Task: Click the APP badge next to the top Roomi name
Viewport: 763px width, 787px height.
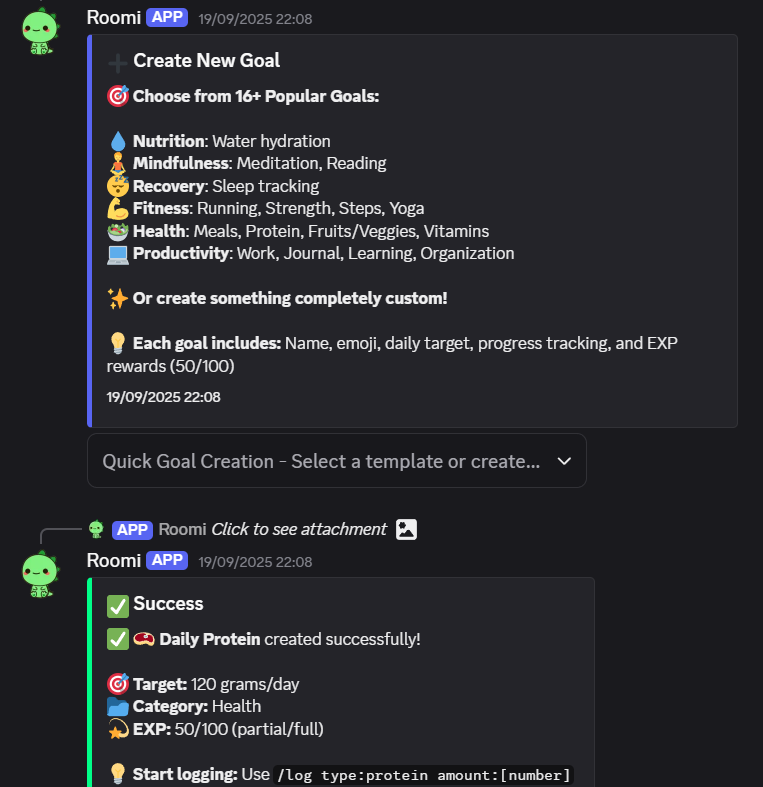Action: click(x=167, y=17)
